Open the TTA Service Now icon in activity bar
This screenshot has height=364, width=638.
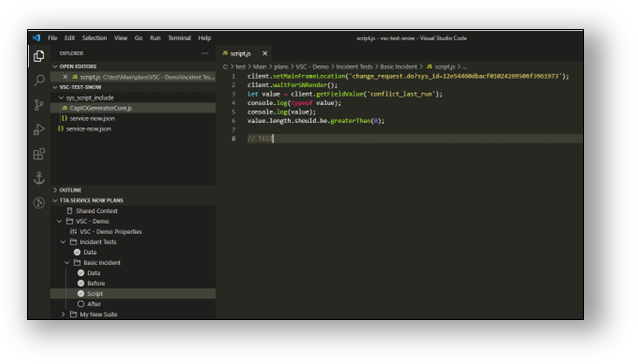pos(39,203)
